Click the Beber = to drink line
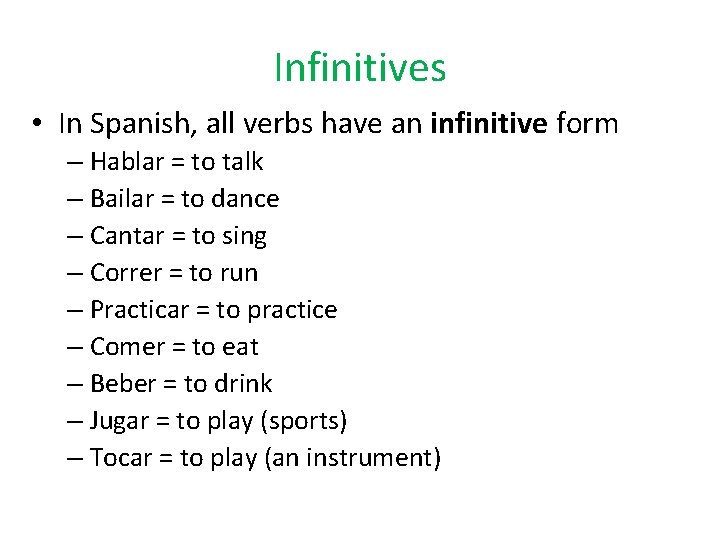This screenshot has height=540, width=720. [x=180, y=384]
